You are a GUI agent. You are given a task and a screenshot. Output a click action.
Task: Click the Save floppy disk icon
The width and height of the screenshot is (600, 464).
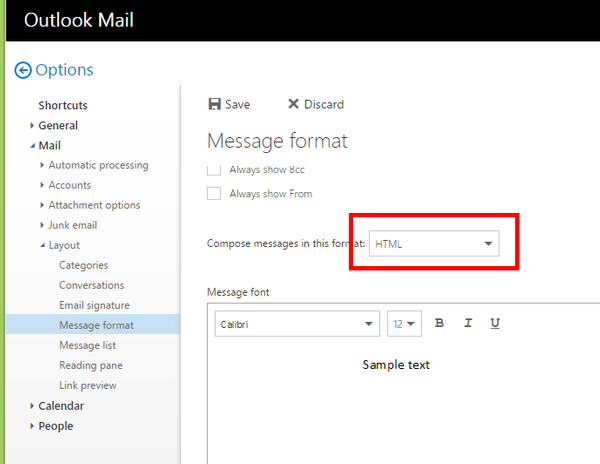(x=214, y=104)
